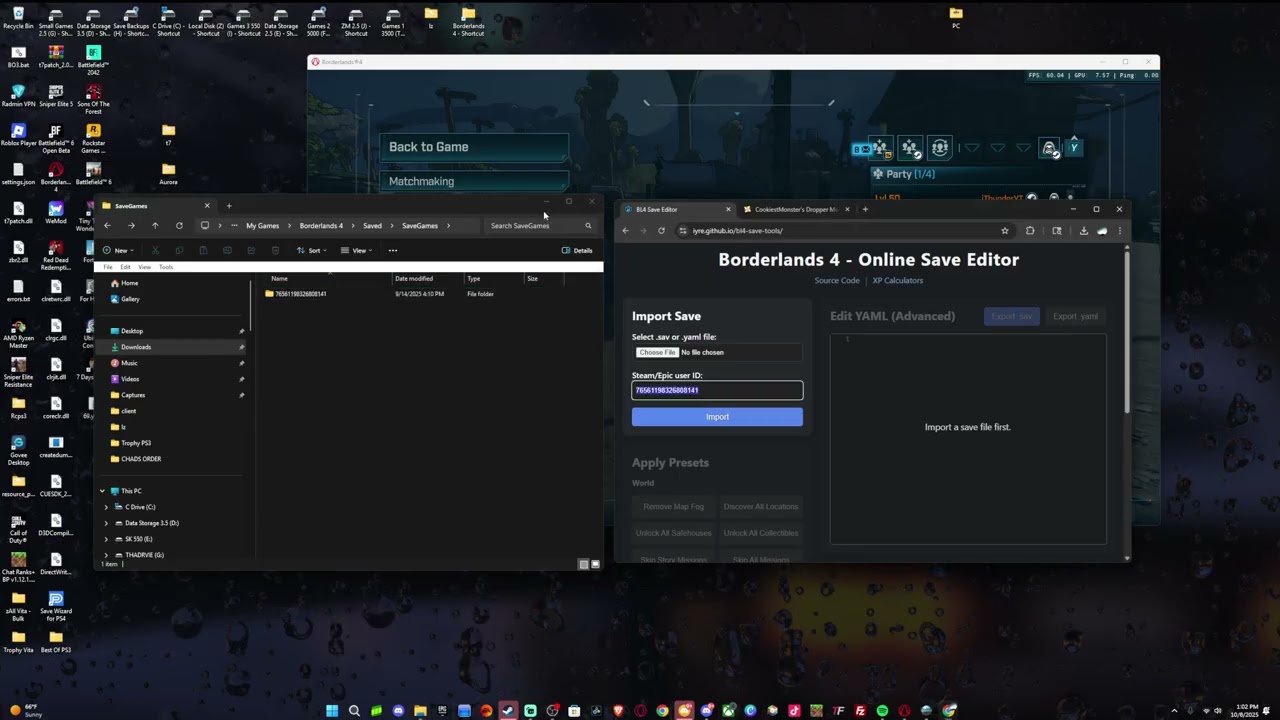Add a new File Explorer tab
The width and height of the screenshot is (1280, 720).
coord(228,206)
